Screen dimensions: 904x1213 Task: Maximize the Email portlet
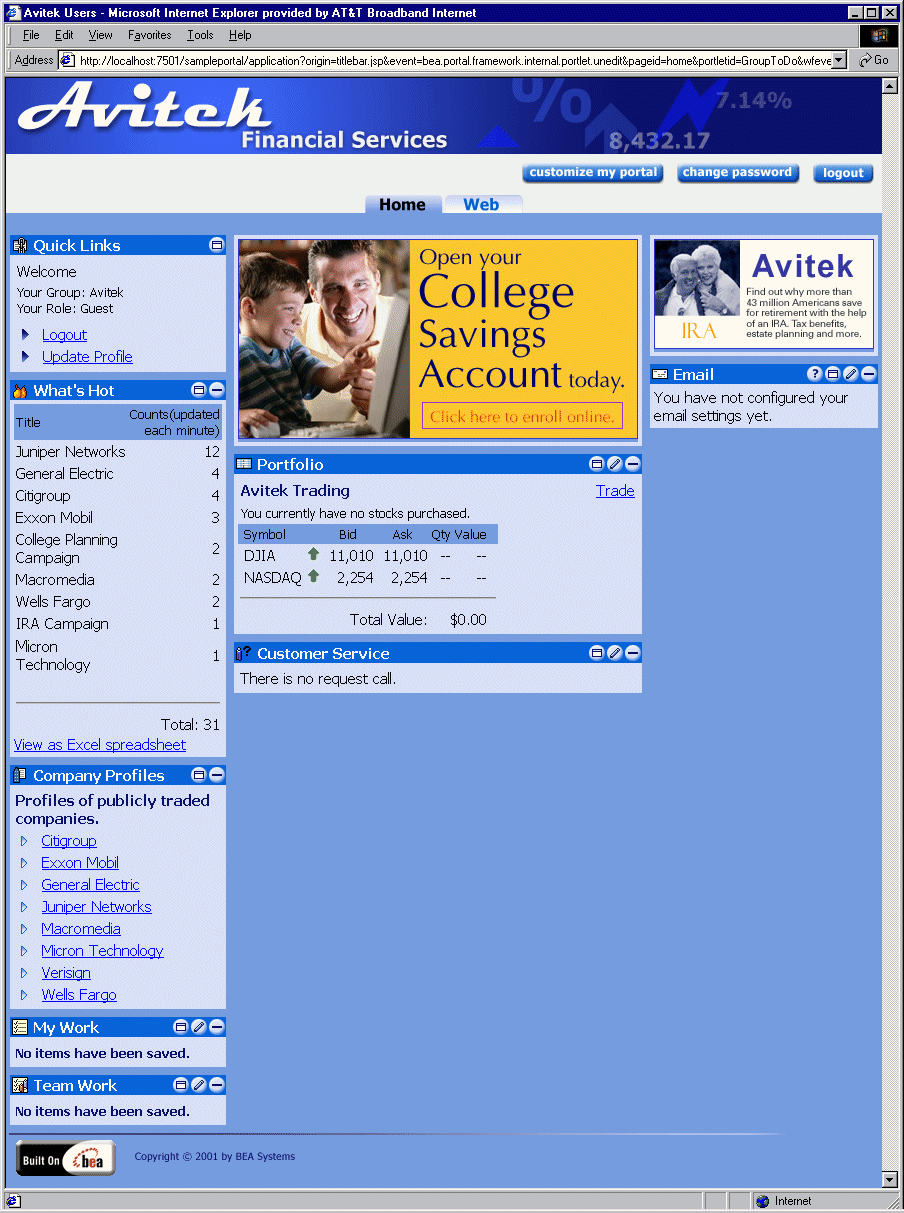(x=833, y=374)
